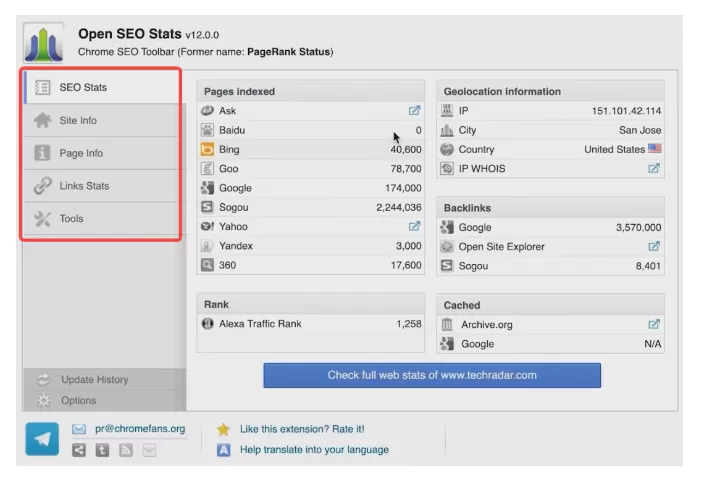Image resolution: width=720 pixels, height=485 pixels.
Task: Click the grey mail icon in the footer
Action: [149, 451]
